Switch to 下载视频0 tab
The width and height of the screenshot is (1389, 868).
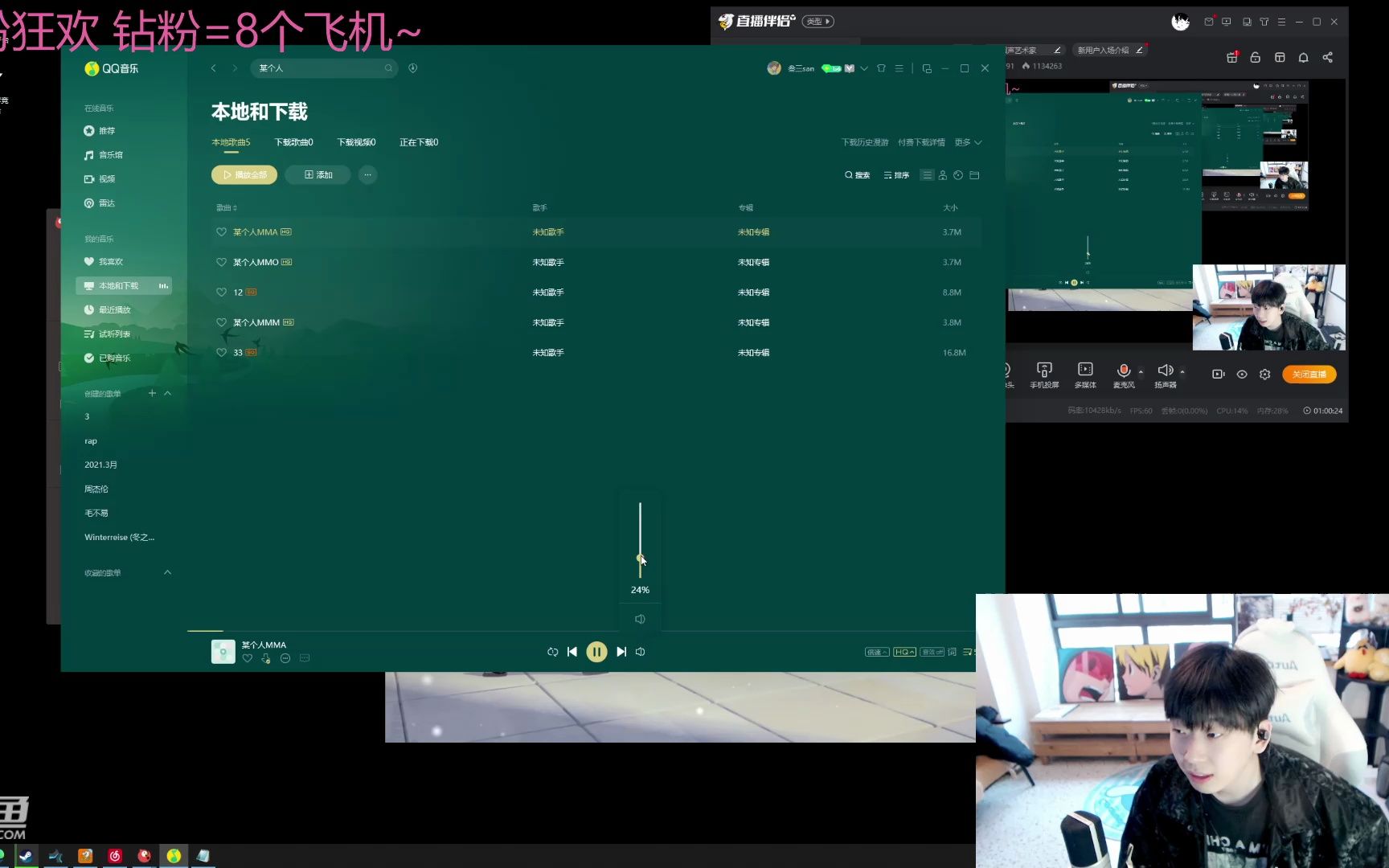(356, 142)
